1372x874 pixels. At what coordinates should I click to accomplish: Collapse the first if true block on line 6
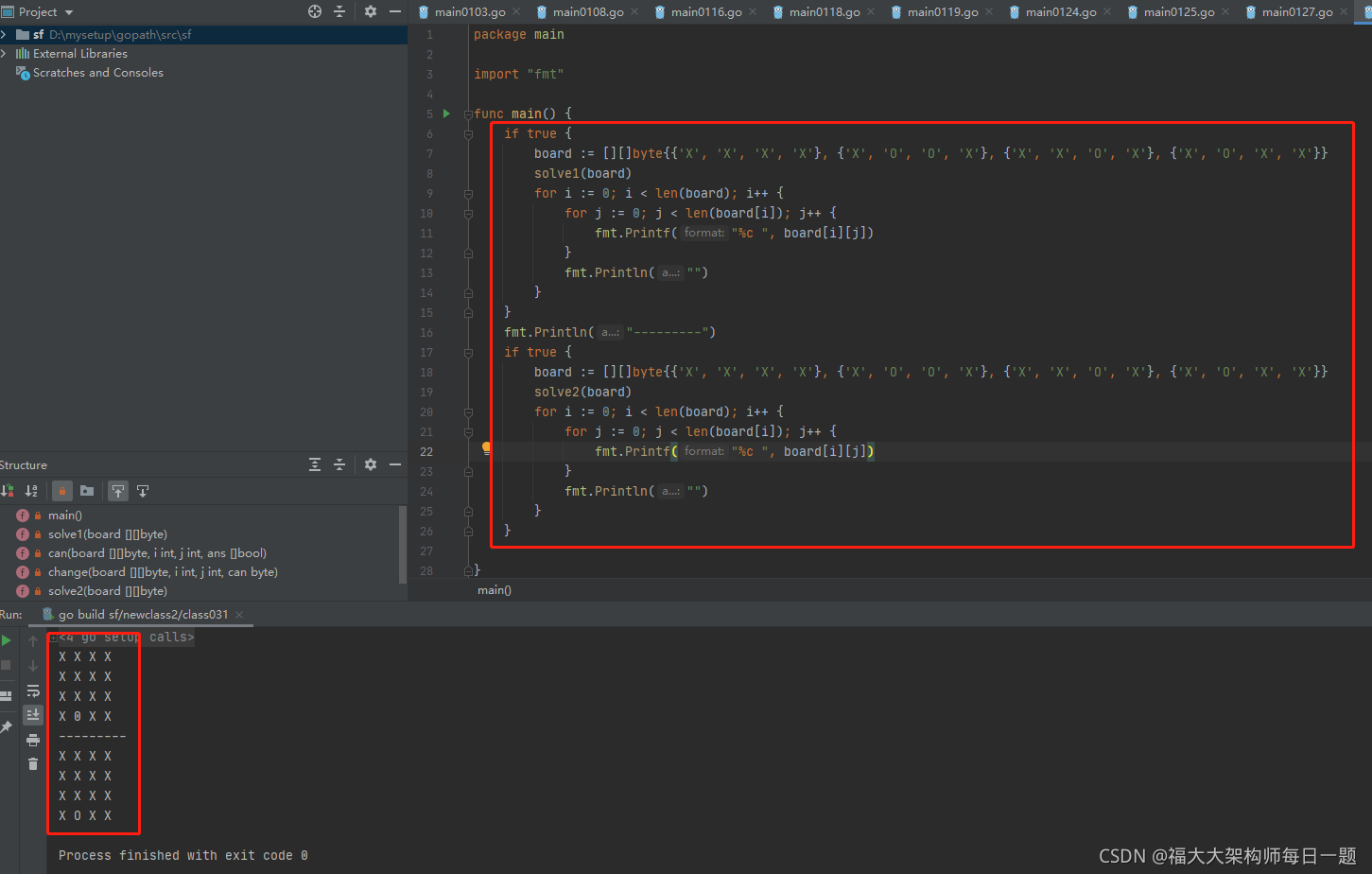(468, 133)
